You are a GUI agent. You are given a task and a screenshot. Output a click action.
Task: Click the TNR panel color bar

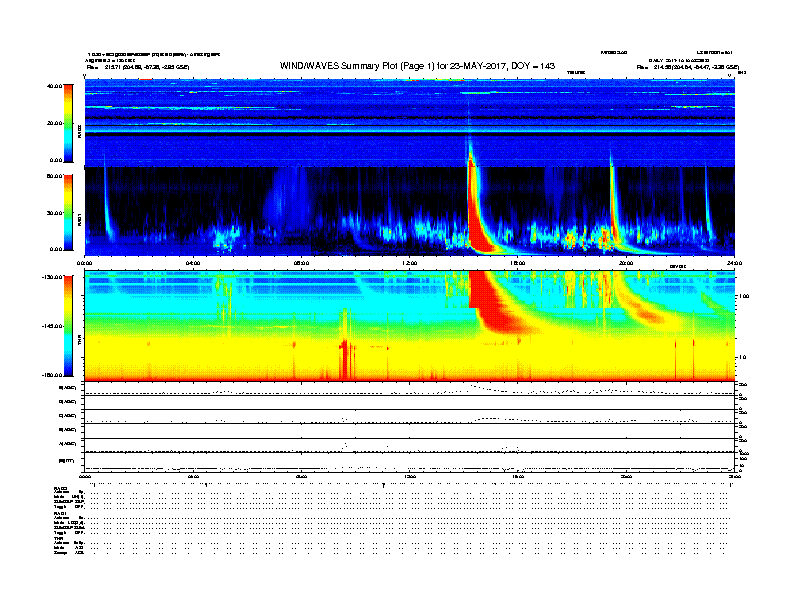click(68, 326)
